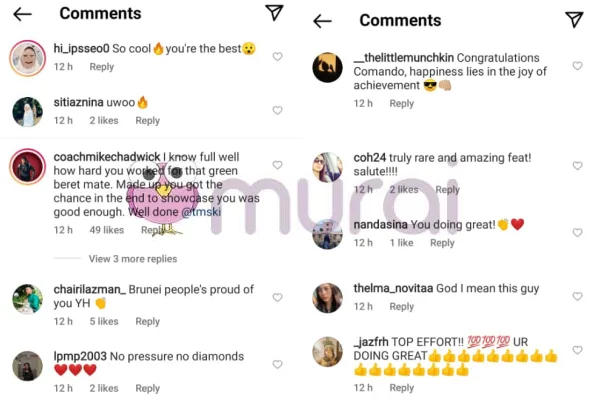The height and width of the screenshot is (400, 600).
Task: Open coachmikechadwick profile picture
Action: click(28, 167)
